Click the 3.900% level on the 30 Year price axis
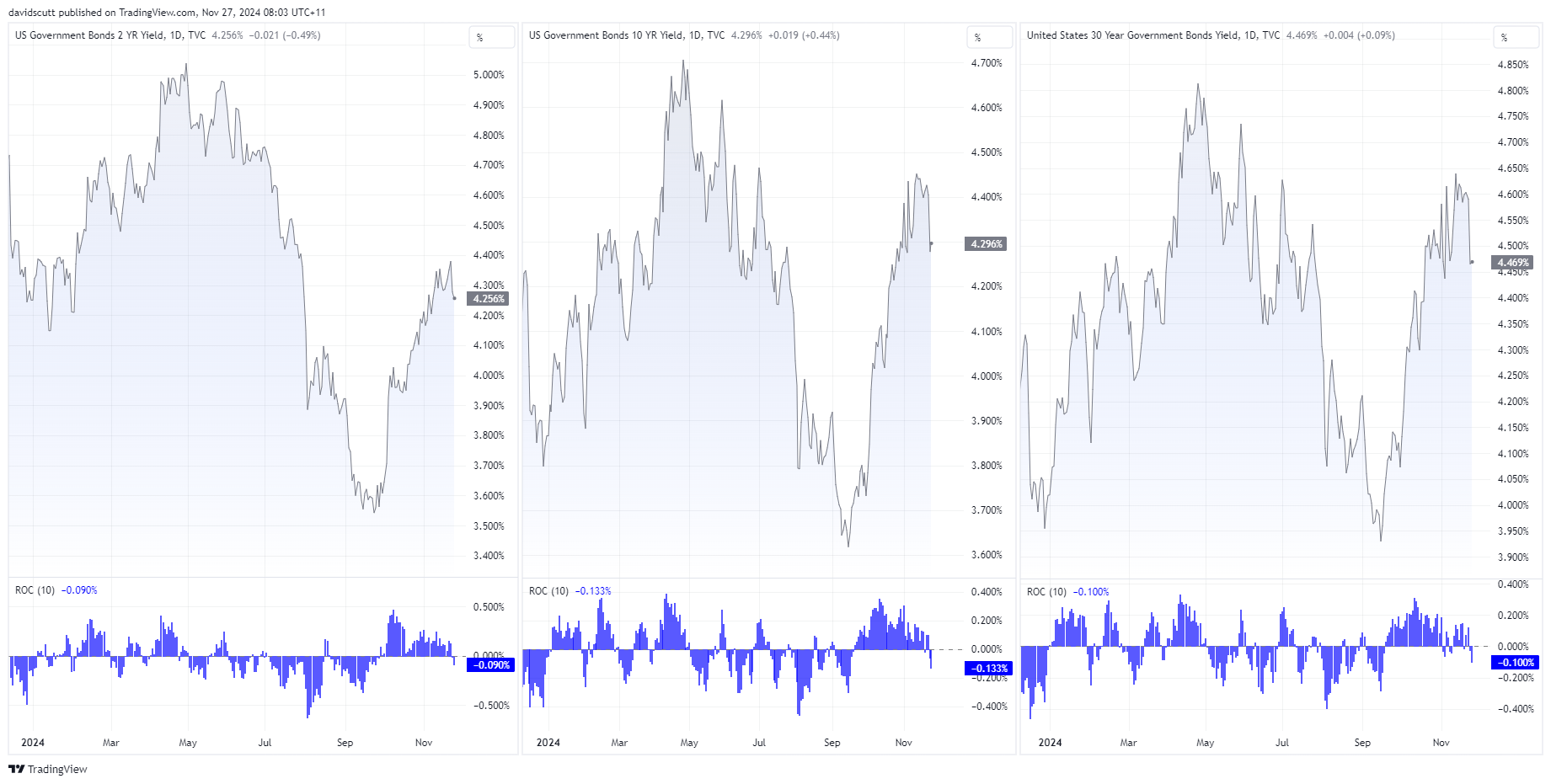The width and height of the screenshot is (1551, 784). pos(1513,557)
